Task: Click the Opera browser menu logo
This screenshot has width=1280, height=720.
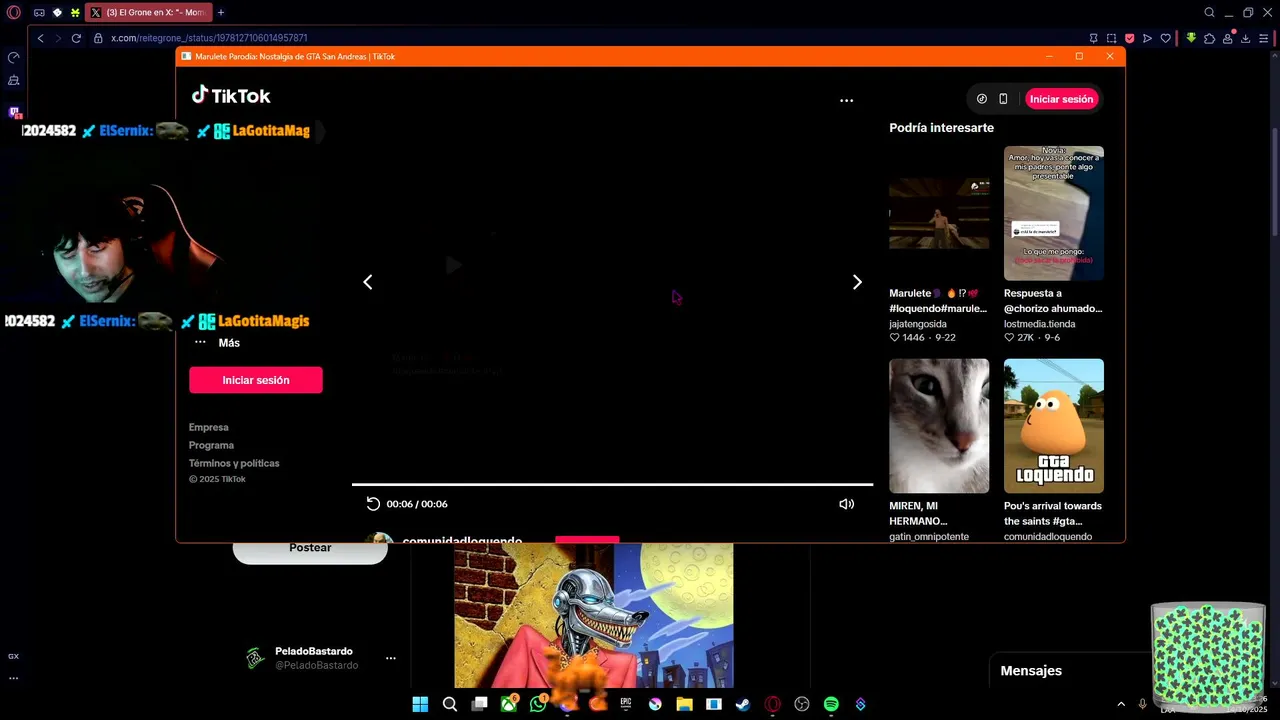Action: tap(13, 12)
